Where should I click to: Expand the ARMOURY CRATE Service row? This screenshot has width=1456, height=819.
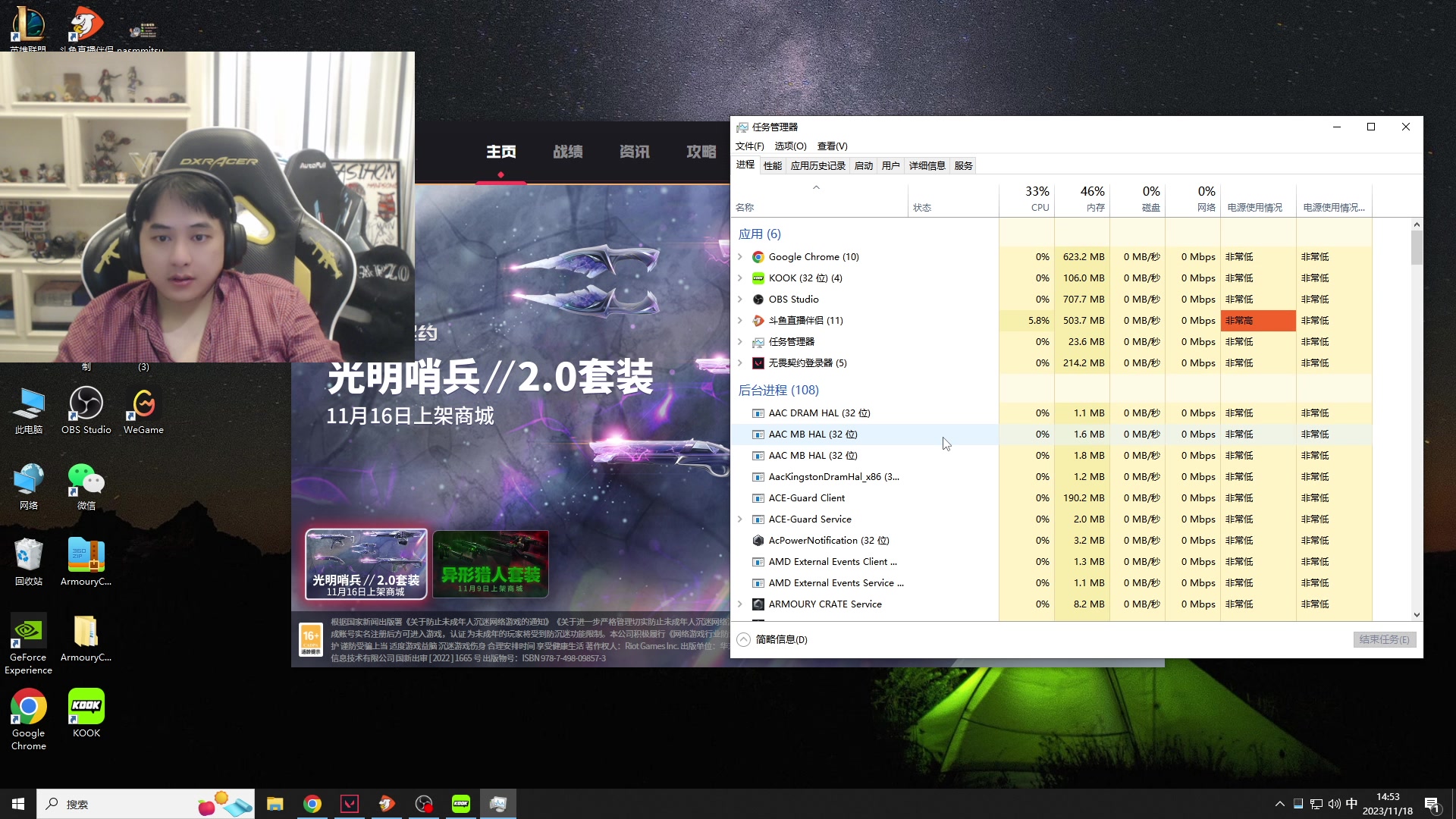point(740,604)
